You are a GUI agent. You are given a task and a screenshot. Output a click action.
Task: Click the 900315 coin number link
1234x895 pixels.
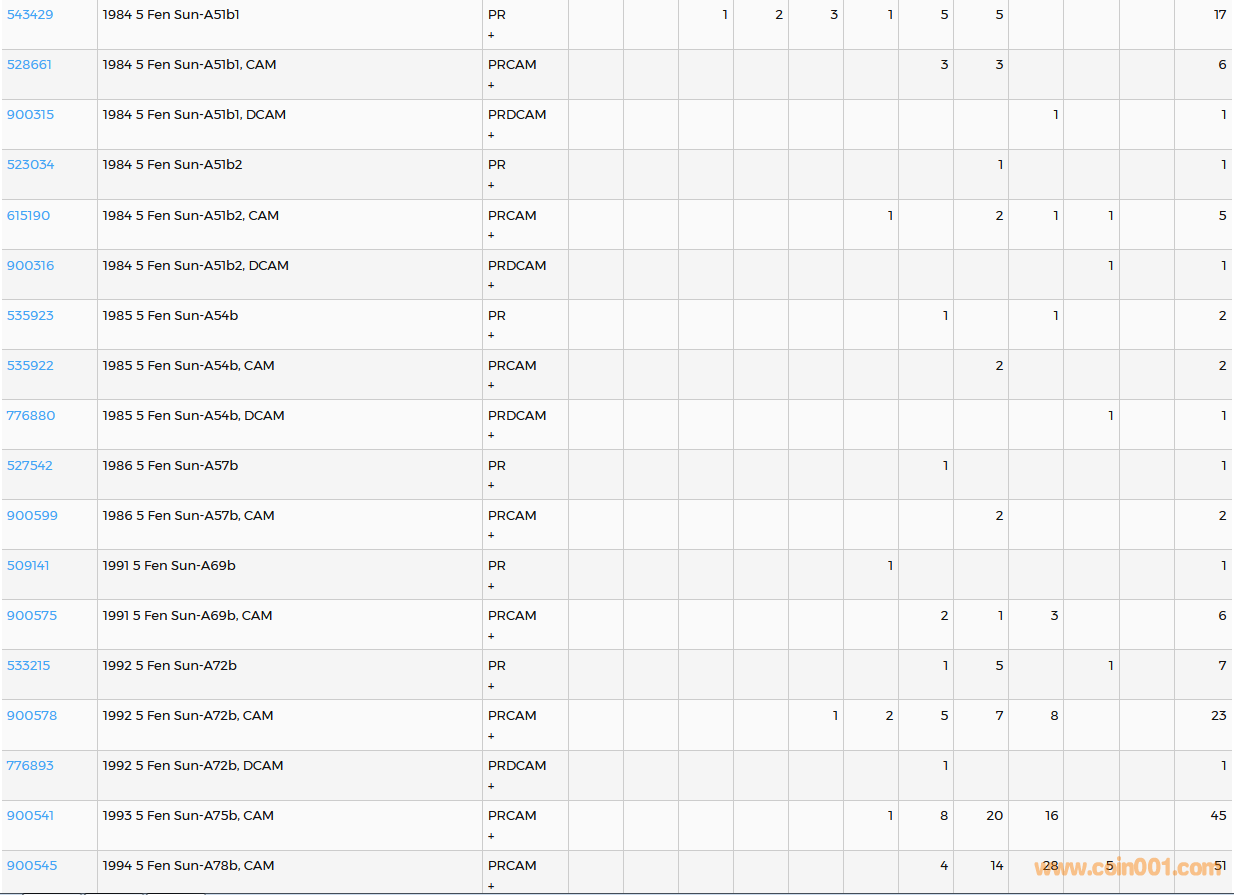point(31,115)
